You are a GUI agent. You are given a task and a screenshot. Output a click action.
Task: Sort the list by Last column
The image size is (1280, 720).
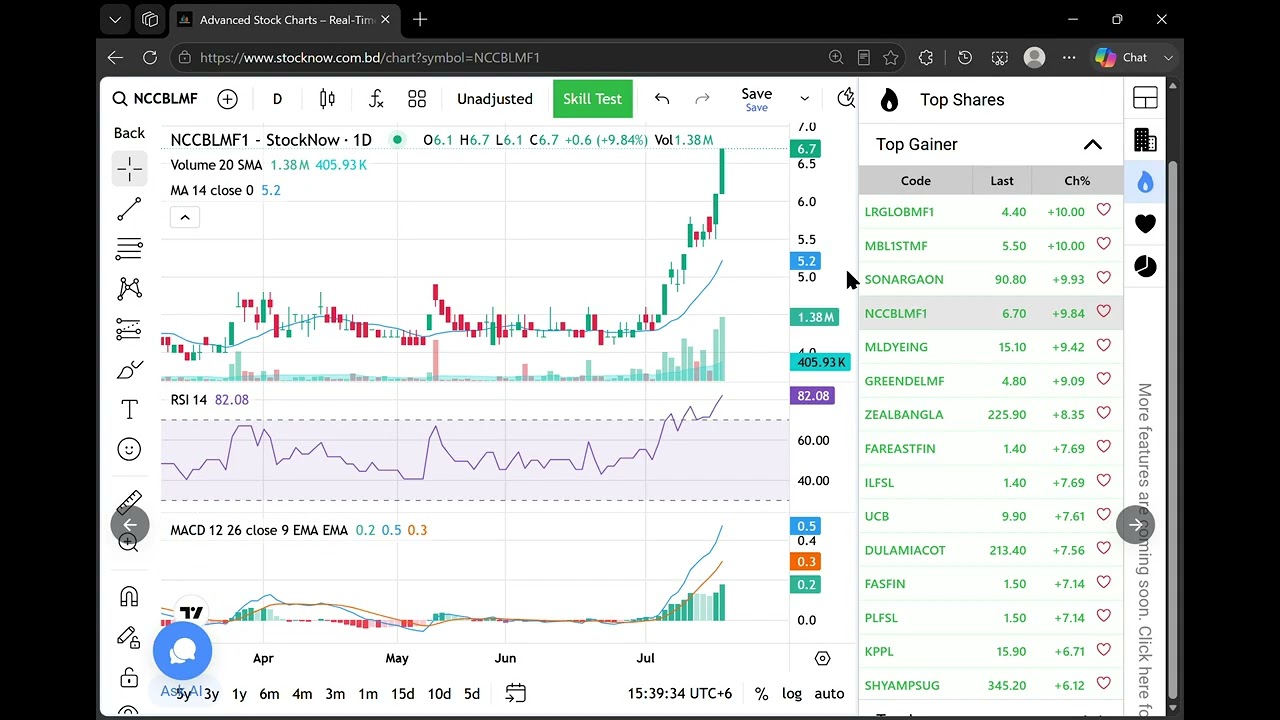click(x=1001, y=181)
